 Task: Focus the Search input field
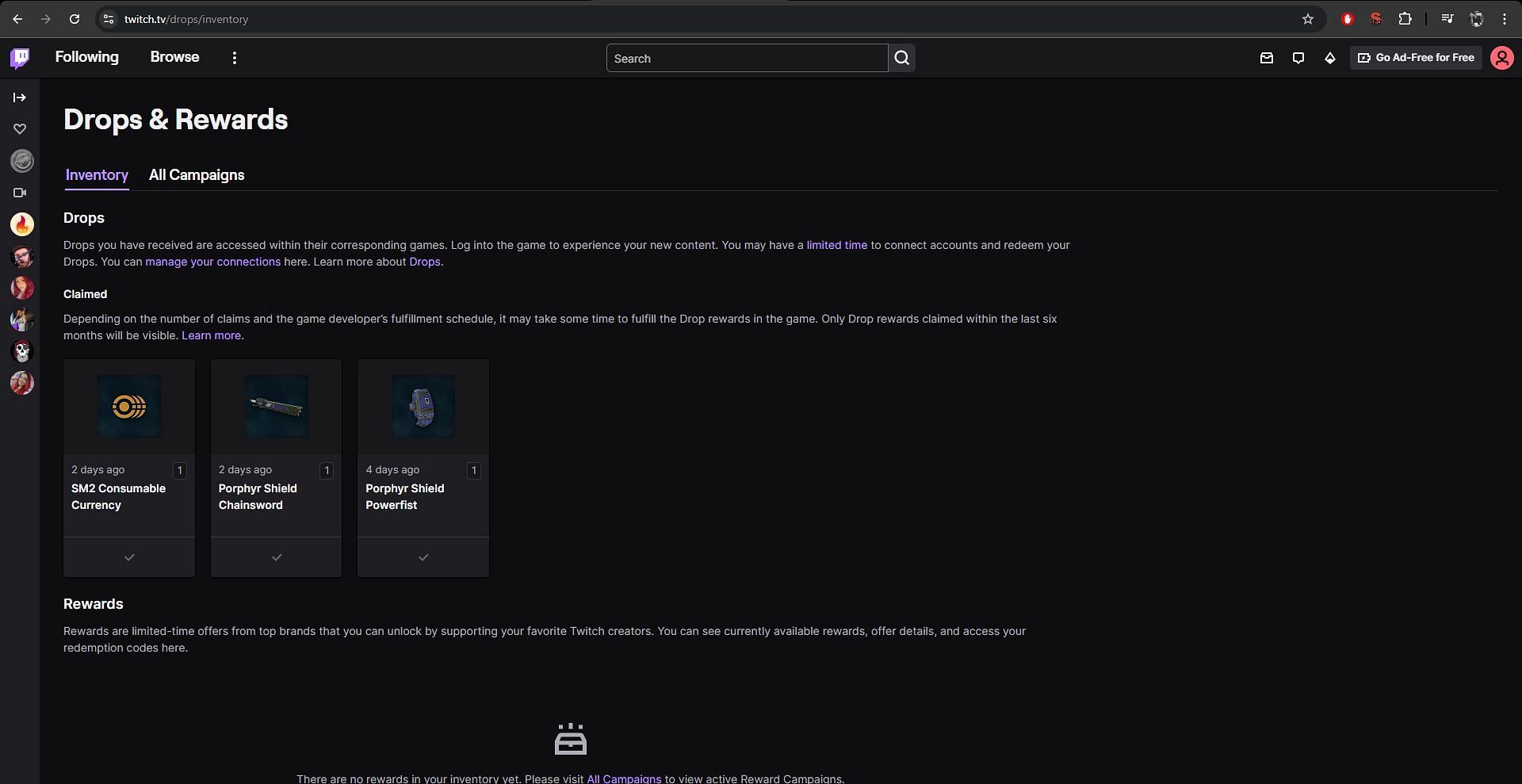747,58
